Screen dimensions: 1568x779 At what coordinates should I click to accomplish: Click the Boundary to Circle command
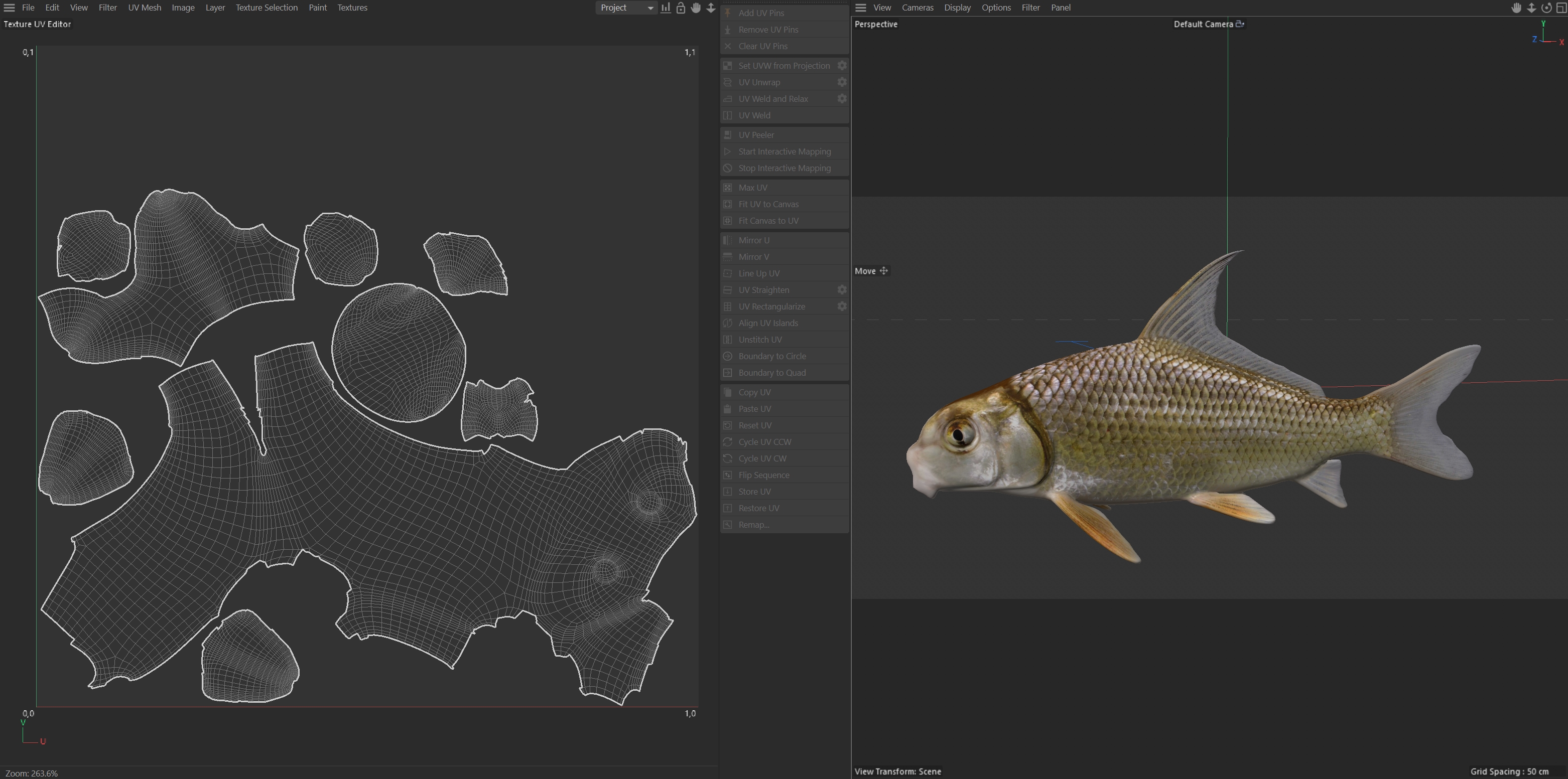(x=772, y=356)
